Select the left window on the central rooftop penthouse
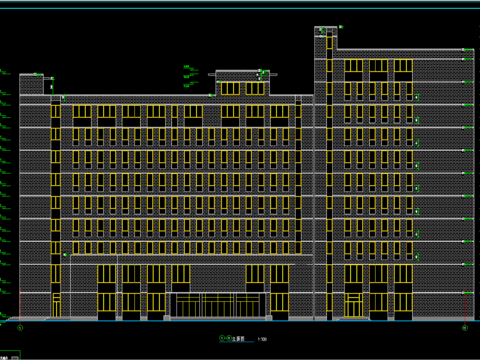 tap(230, 89)
